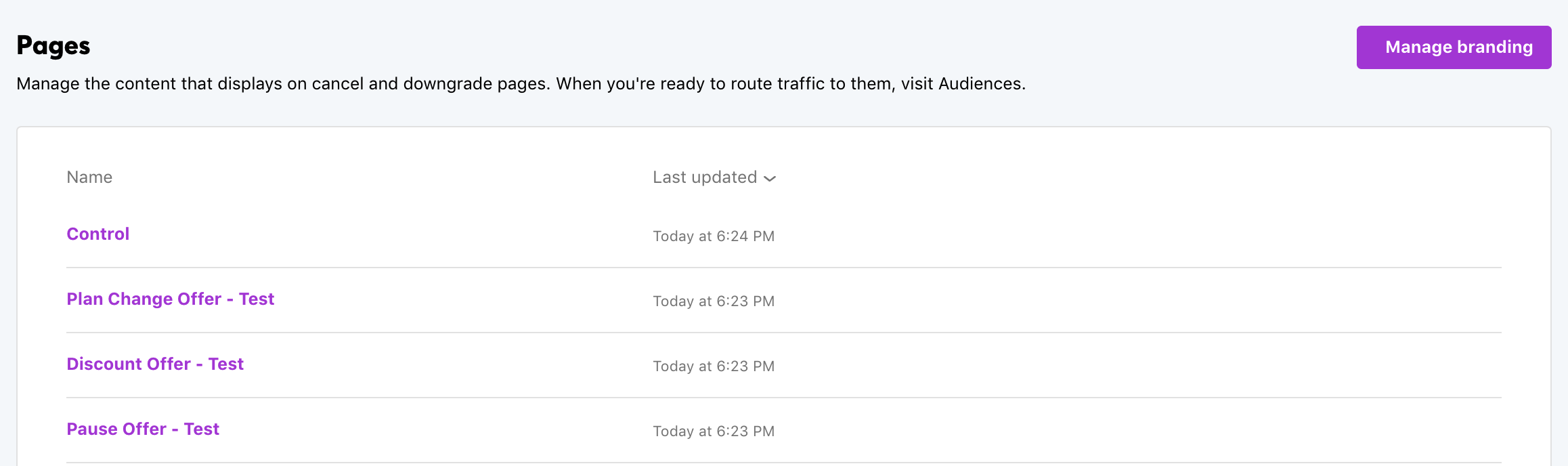Click the Name column header
The image size is (1568, 466).
pos(89,177)
